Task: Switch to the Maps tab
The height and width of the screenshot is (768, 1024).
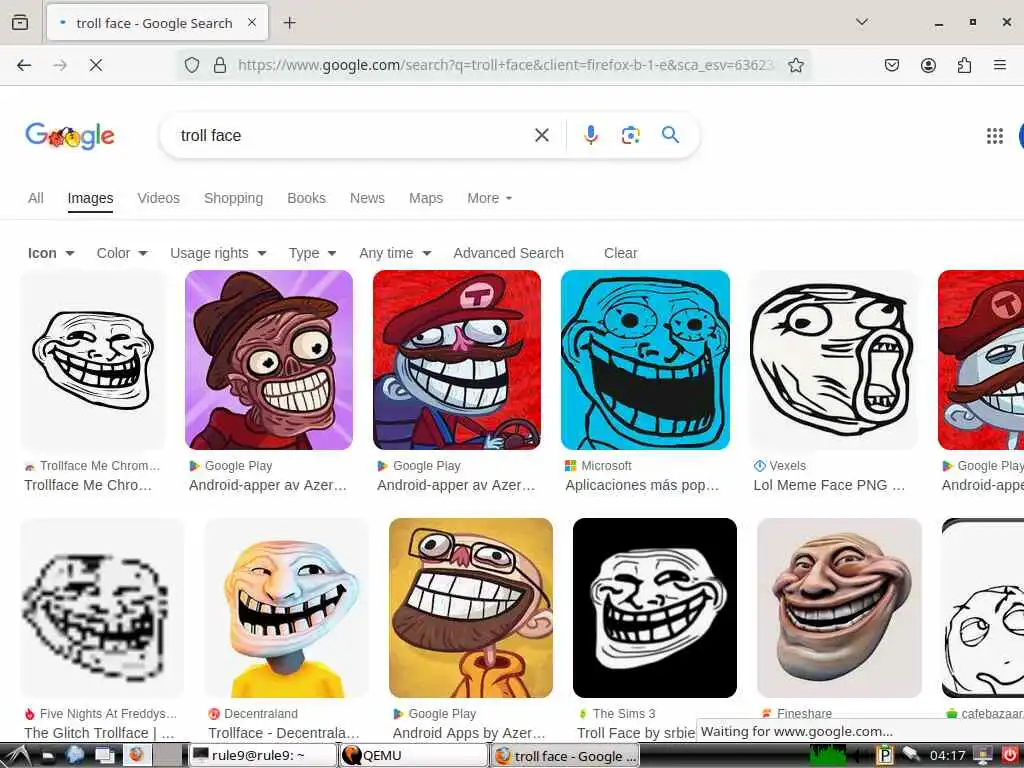Action: [426, 198]
